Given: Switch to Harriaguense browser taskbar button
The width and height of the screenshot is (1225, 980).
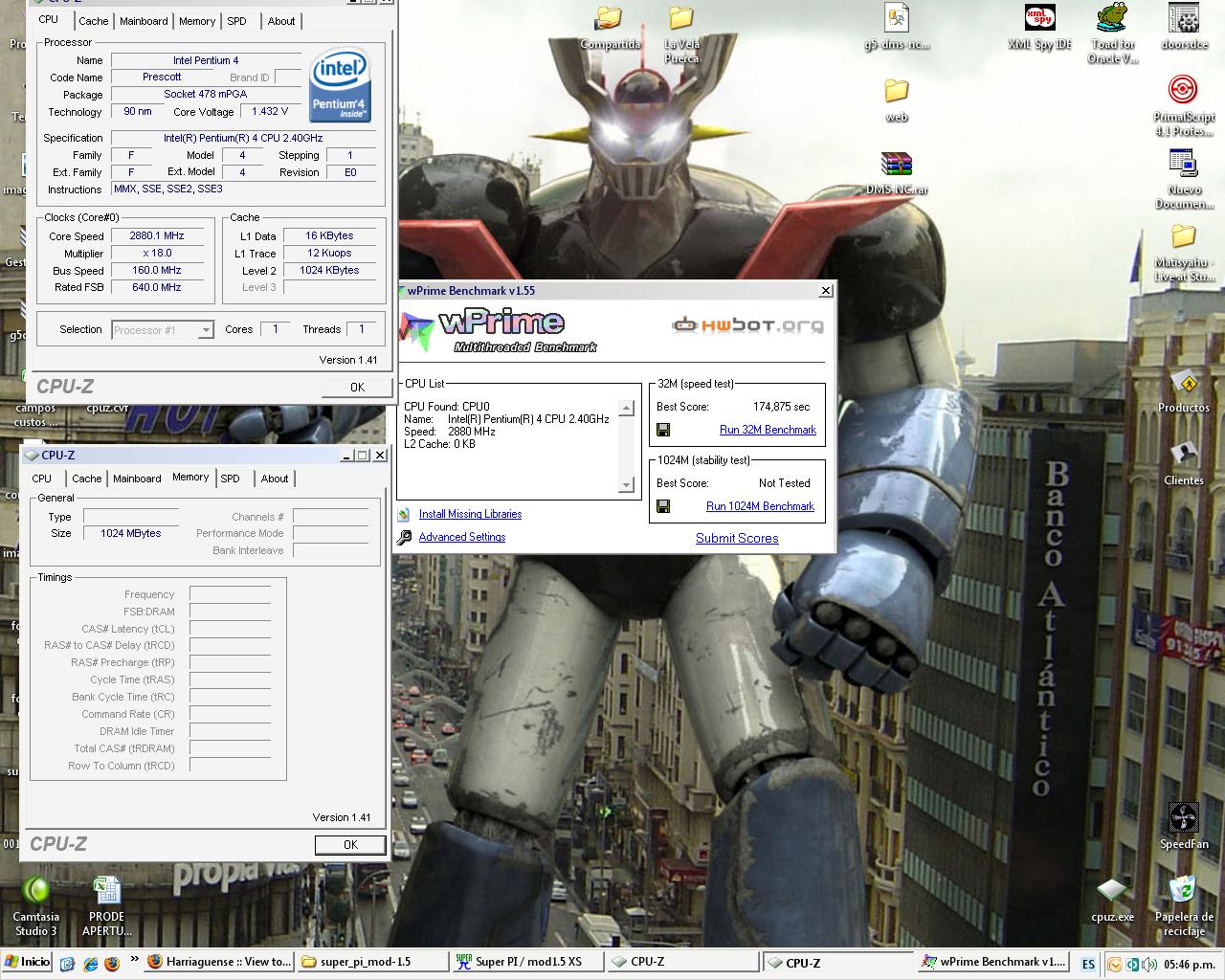Looking at the screenshot, I should pyautogui.click(x=219, y=963).
